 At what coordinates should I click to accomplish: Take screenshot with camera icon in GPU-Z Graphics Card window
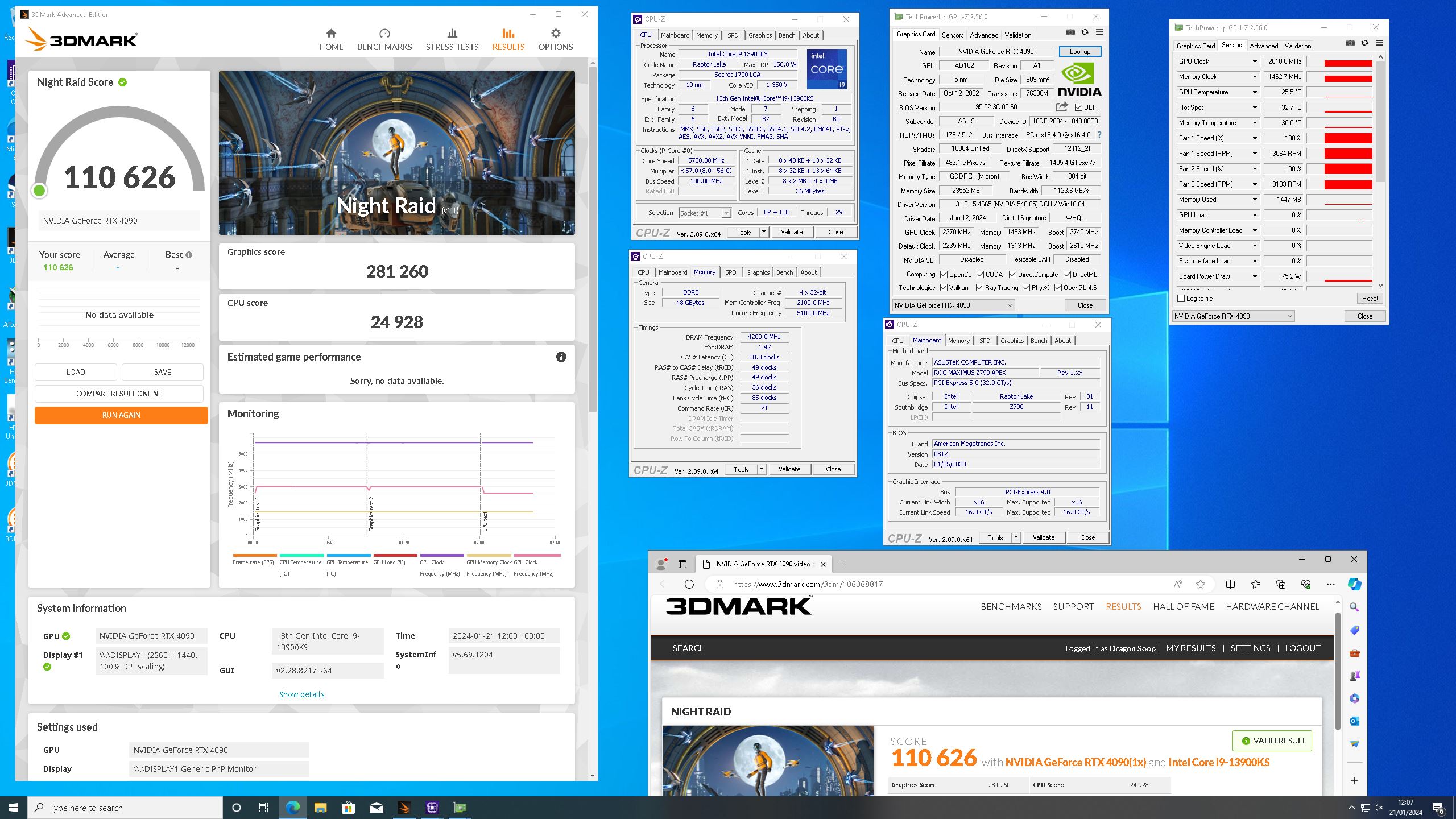(1070, 32)
